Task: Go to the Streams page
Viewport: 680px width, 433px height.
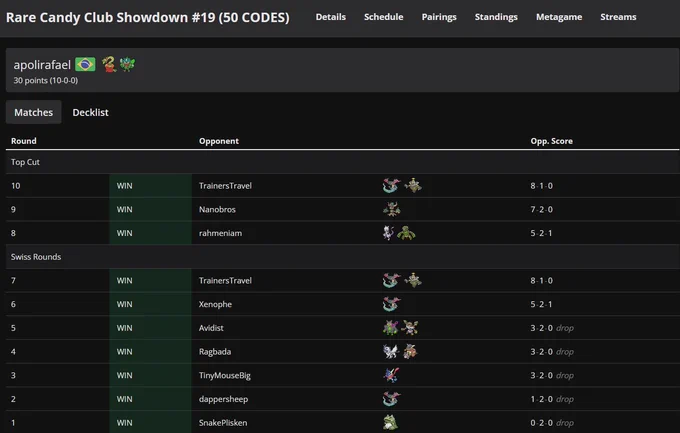Action: 618,17
